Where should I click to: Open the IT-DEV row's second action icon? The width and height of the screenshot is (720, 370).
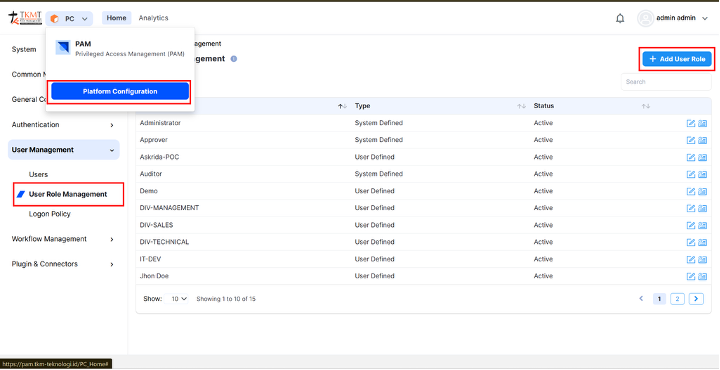click(x=702, y=259)
